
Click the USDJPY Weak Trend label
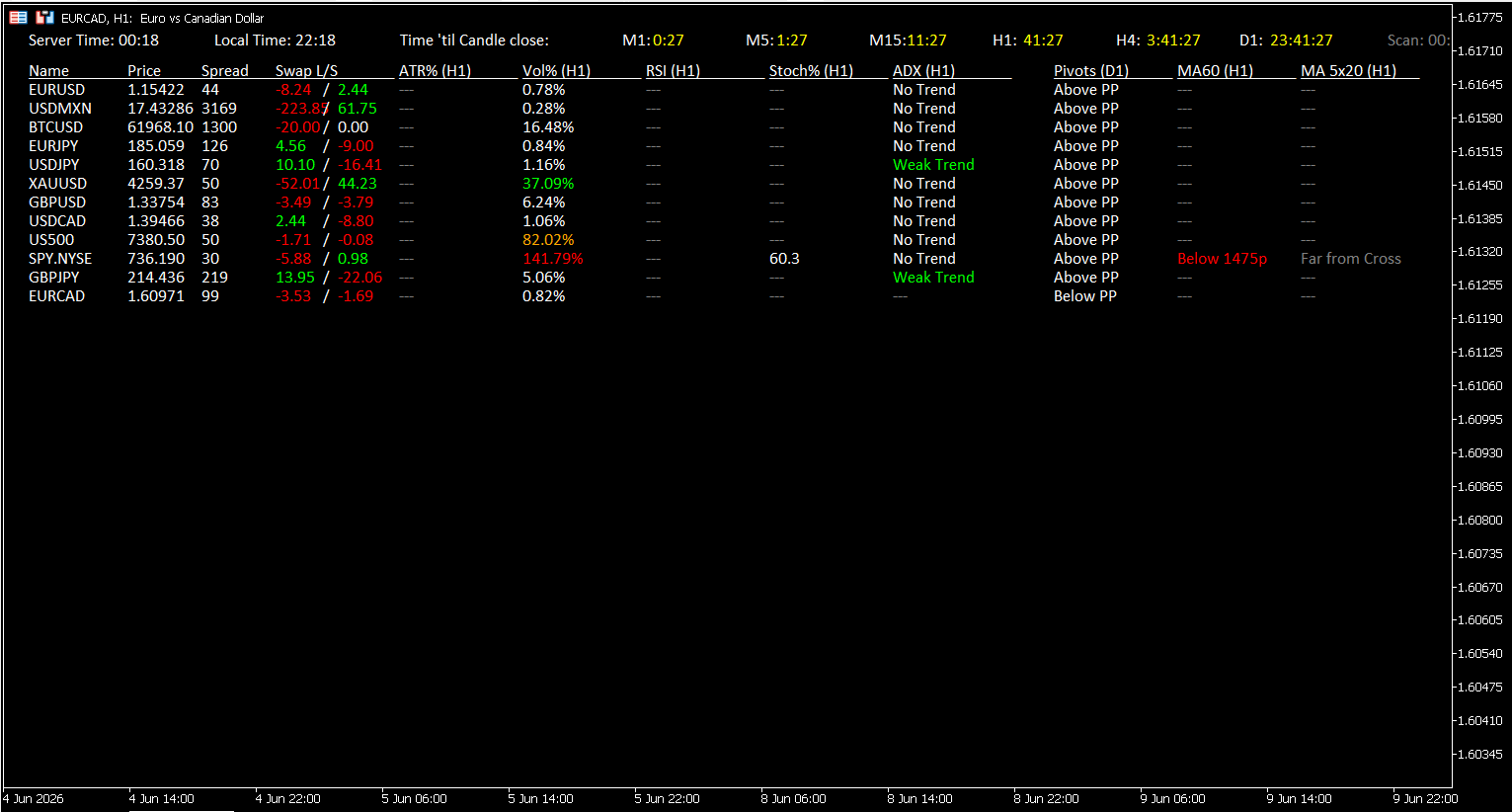pos(933,164)
